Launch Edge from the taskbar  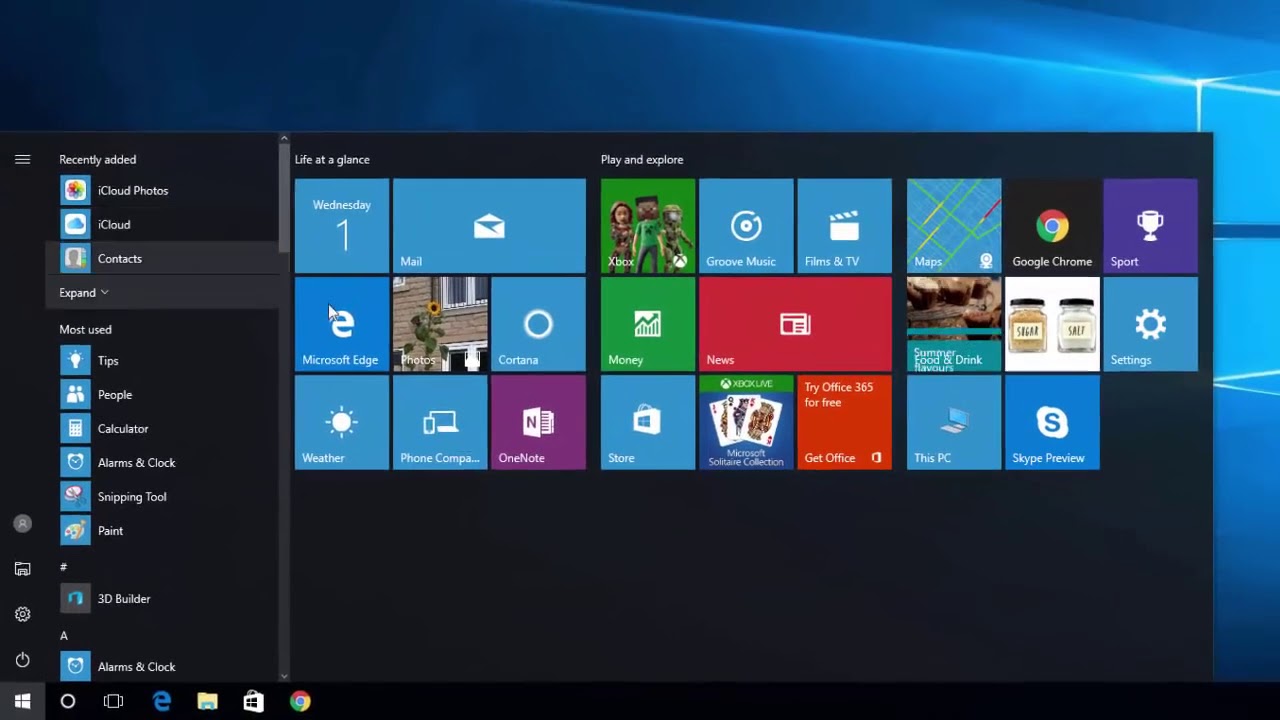tap(161, 701)
